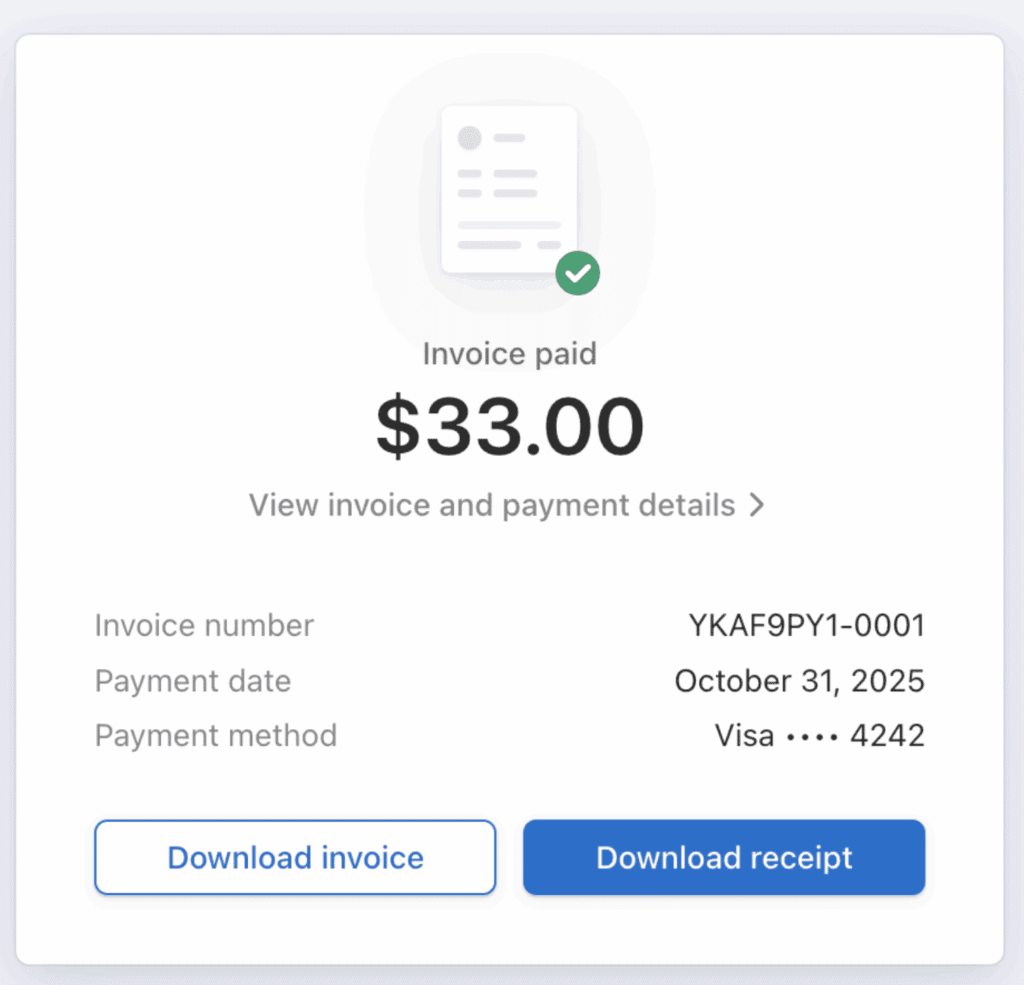Click the Visa card brand text

pyautogui.click(x=744, y=736)
